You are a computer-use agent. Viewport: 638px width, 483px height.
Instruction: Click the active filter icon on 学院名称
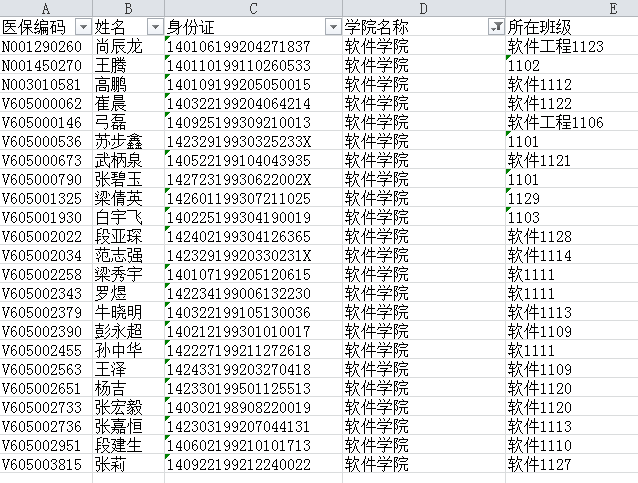[x=496, y=27]
